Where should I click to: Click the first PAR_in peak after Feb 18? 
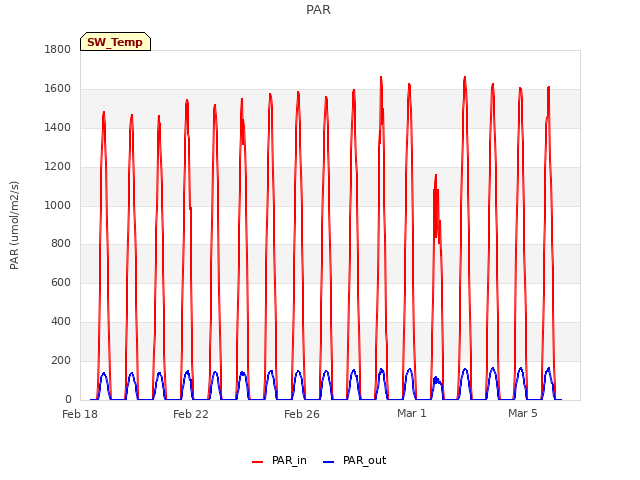pos(104,113)
